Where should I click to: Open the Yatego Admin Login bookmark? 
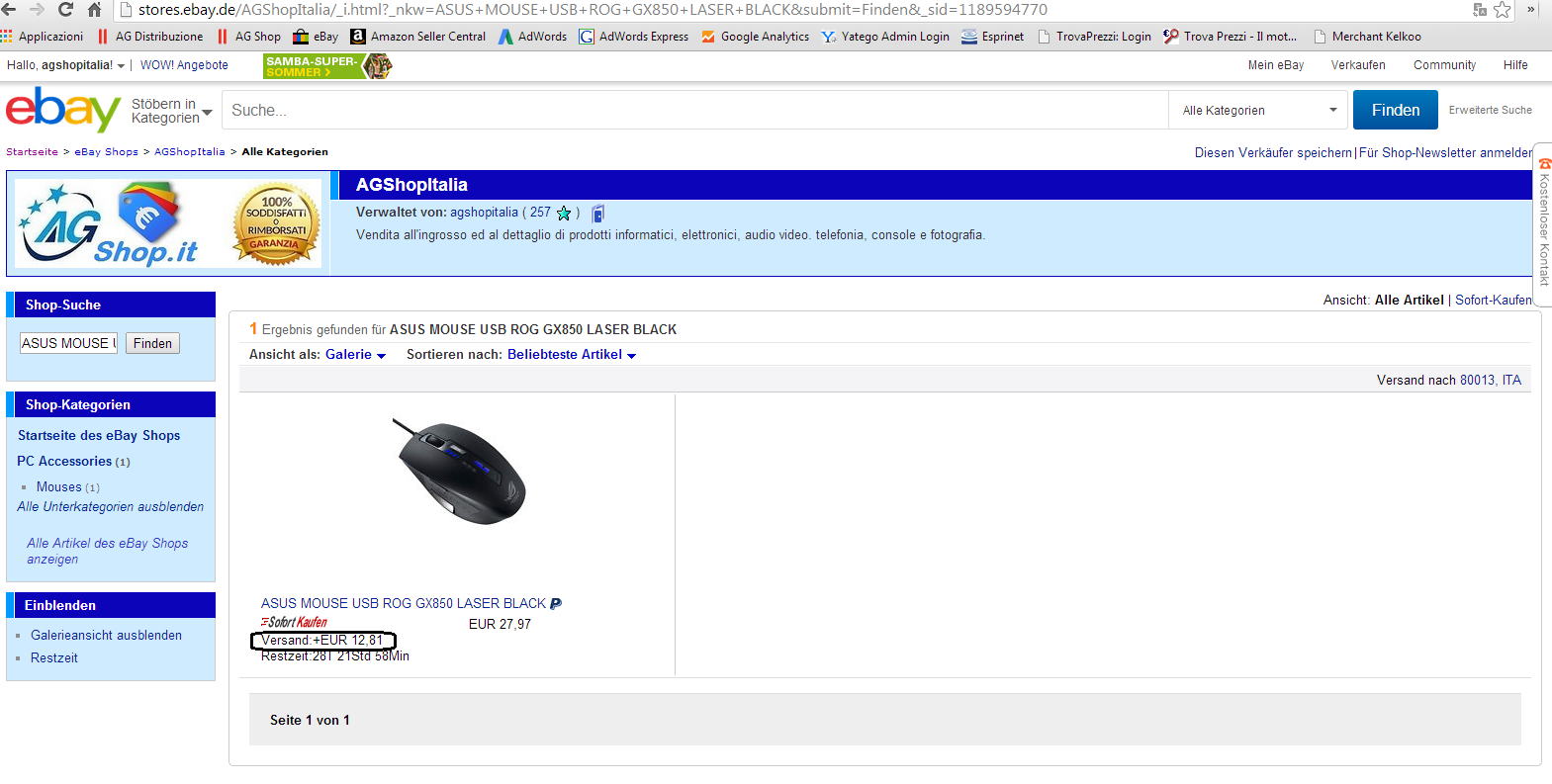pyautogui.click(x=885, y=37)
